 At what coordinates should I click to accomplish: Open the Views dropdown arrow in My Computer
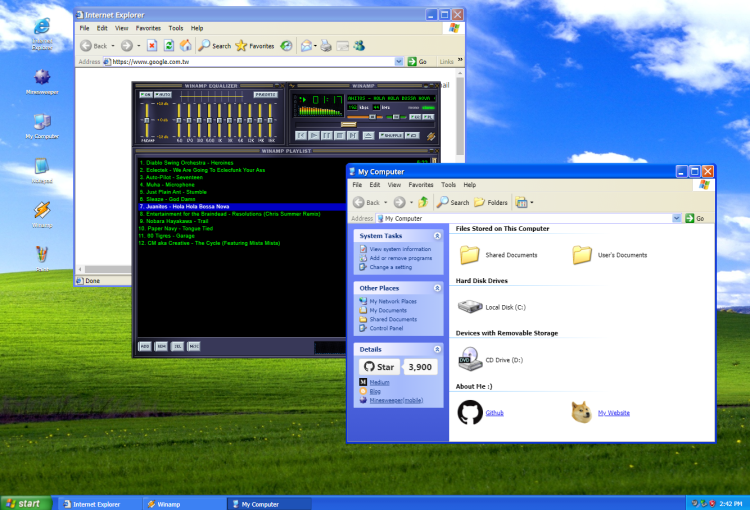[x=532, y=202]
